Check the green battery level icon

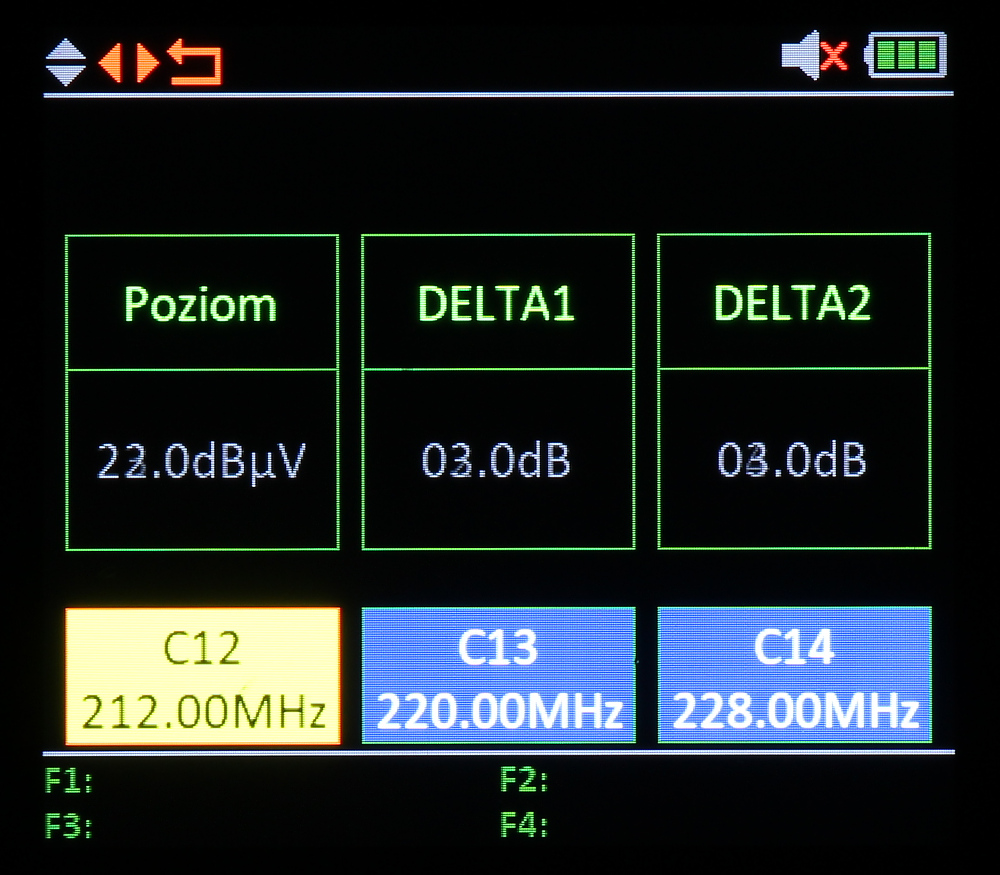coord(907,55)
